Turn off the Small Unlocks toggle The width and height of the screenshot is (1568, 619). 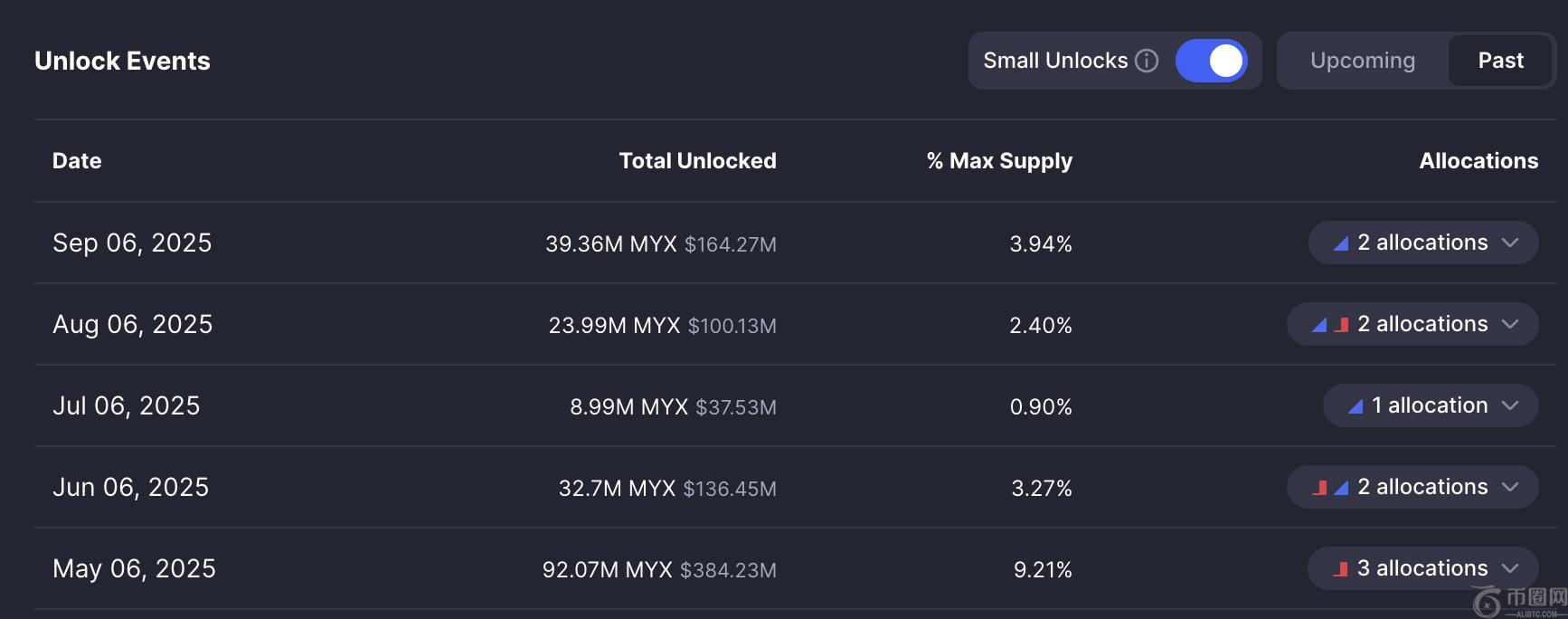1211,61
